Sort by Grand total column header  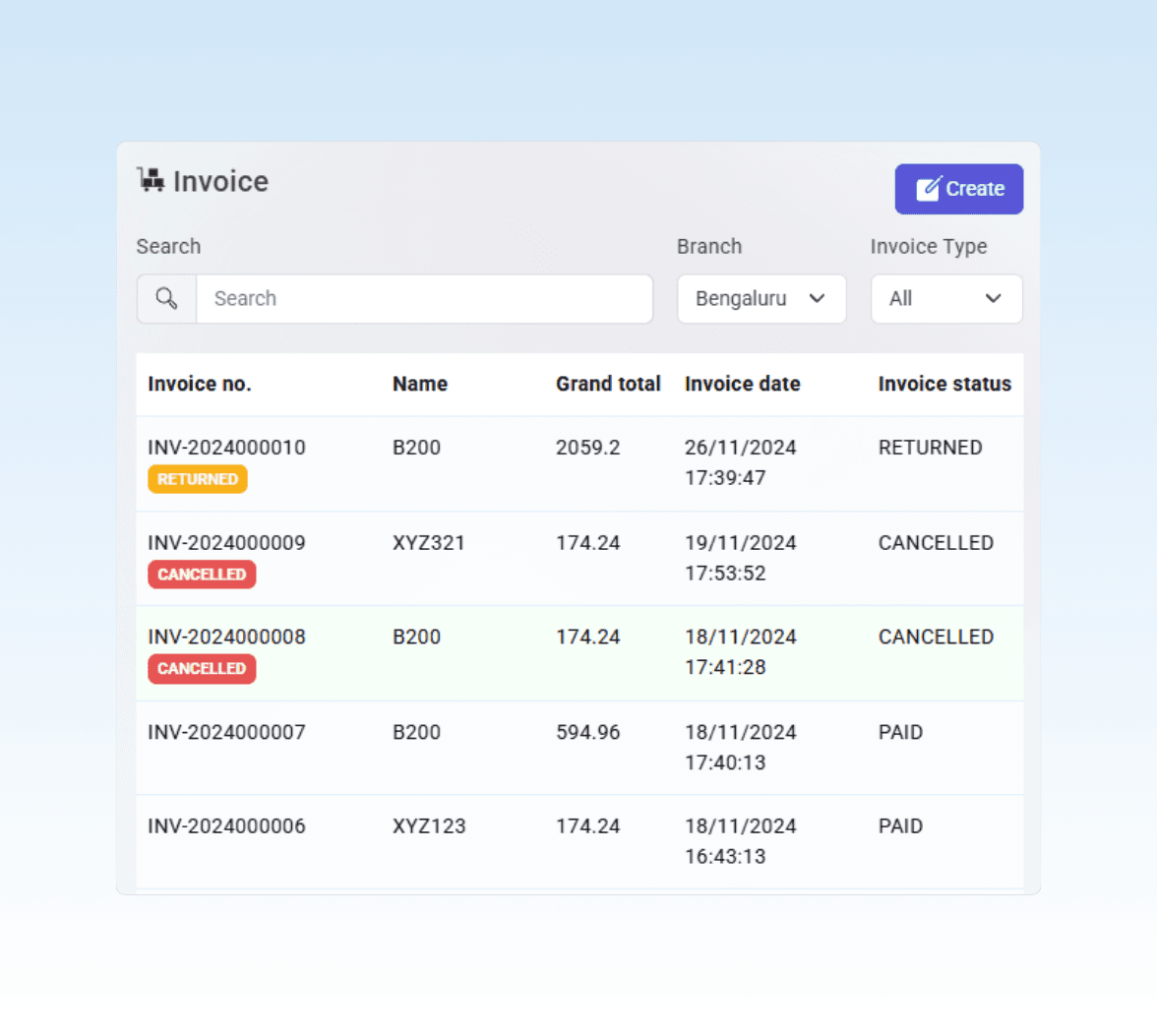click(x=608, y=384)
